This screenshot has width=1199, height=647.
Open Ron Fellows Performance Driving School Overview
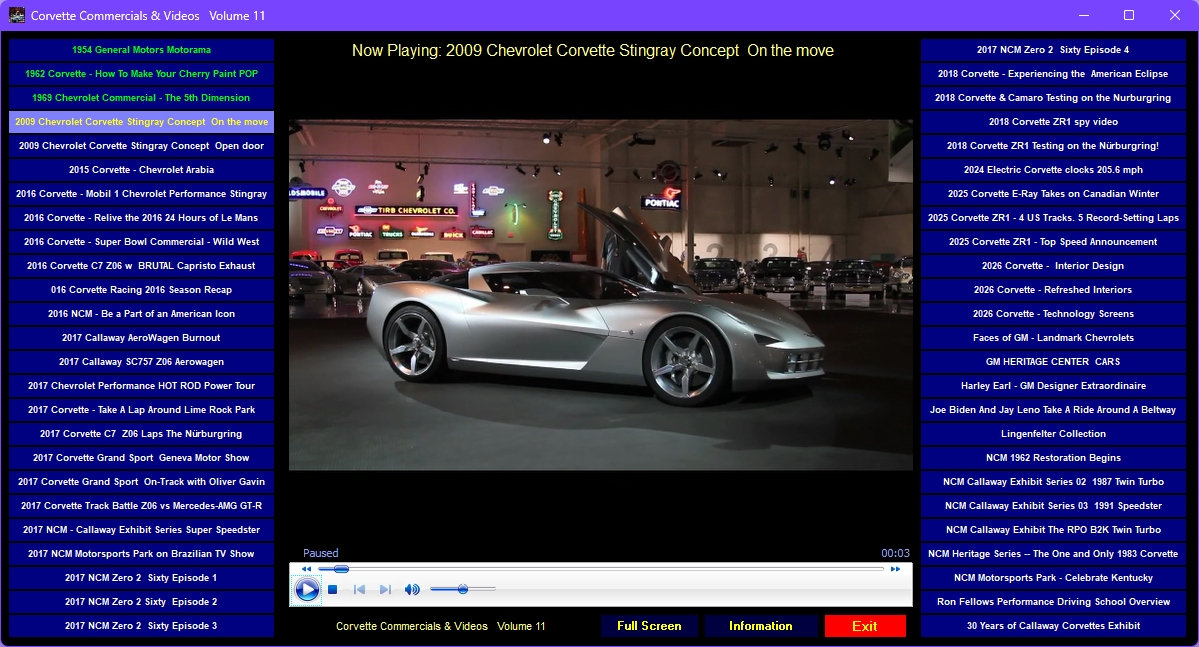coord(1053,602)
